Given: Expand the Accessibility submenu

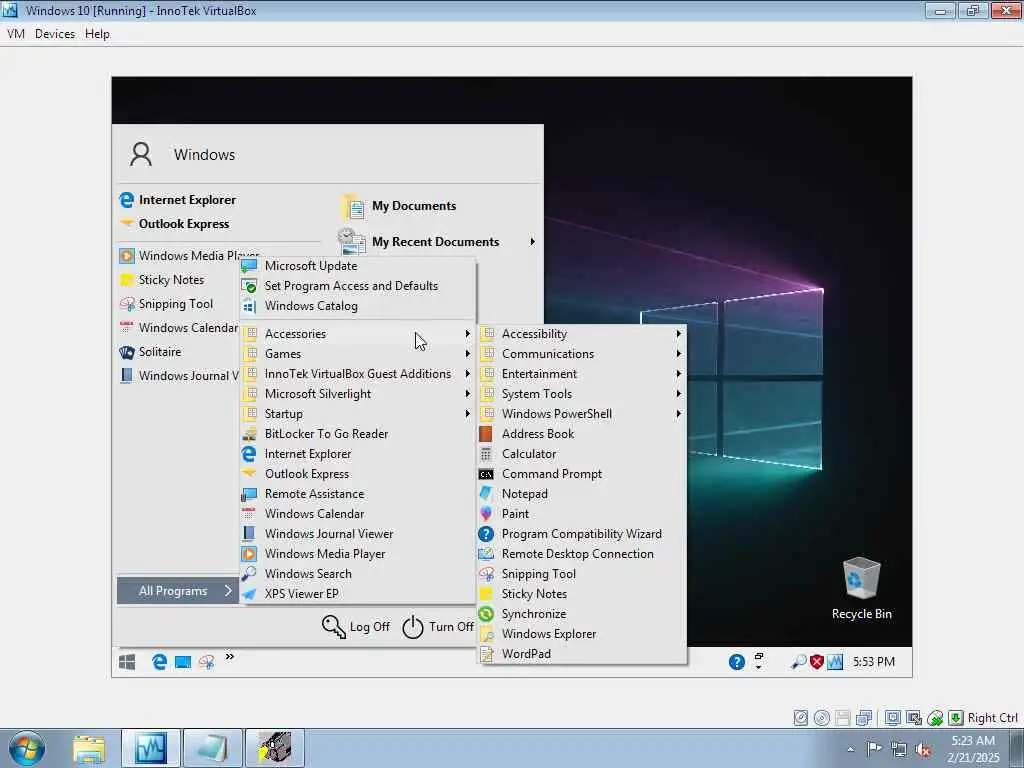Looking at the screenshot, I should coord(582,334).
